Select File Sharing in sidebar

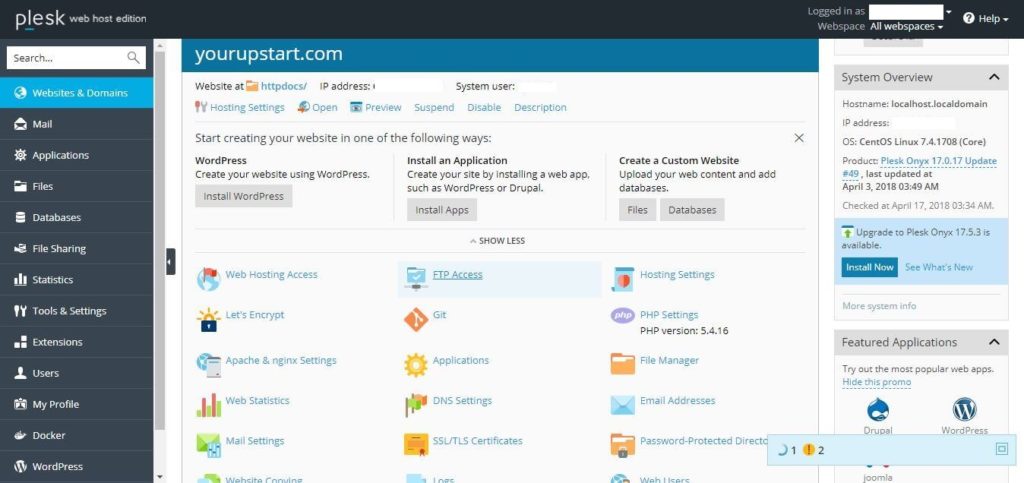(x=76, y=249)
